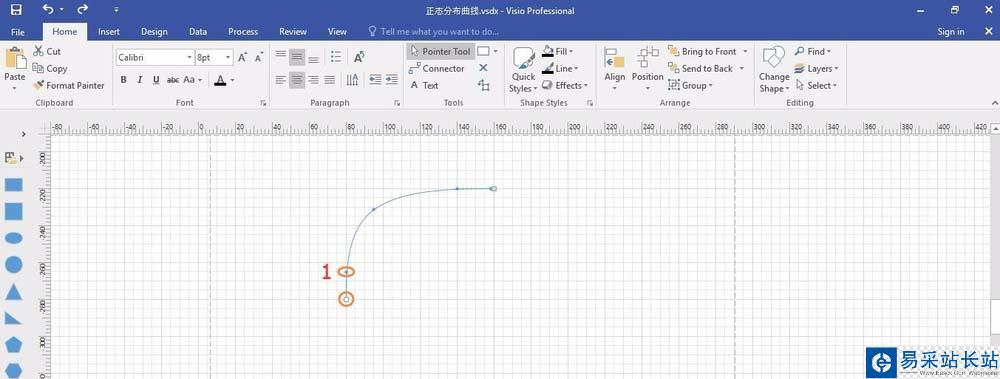Click the Cut button
This screenshot has height=379, width=1000.
point(47,51)
